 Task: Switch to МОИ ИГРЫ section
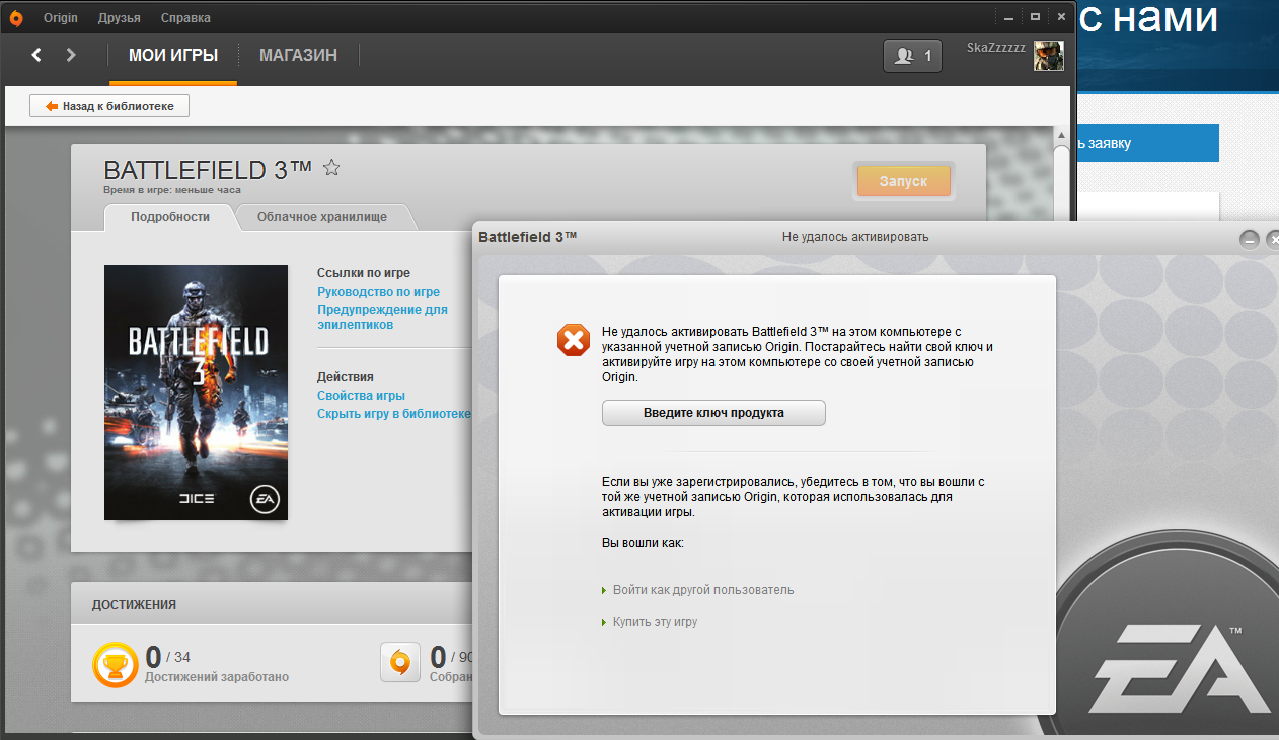pyautogui.click(x=173, y=56)
